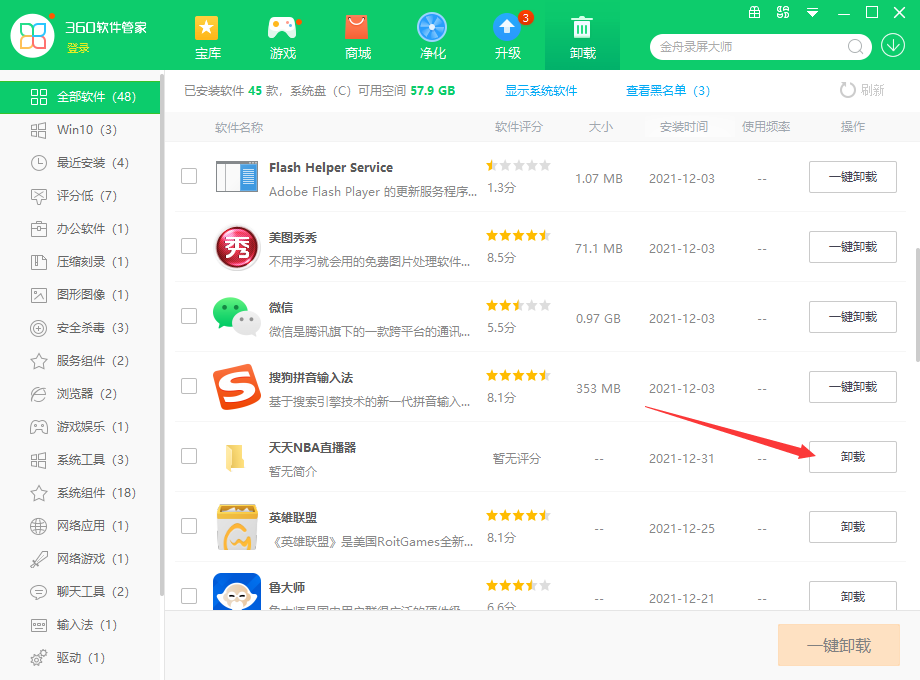Tick the 天天NBA直播器 checkbox
The width and height of the screenshot is (920, 680).
pyautogui.click(x=189, y=456)
